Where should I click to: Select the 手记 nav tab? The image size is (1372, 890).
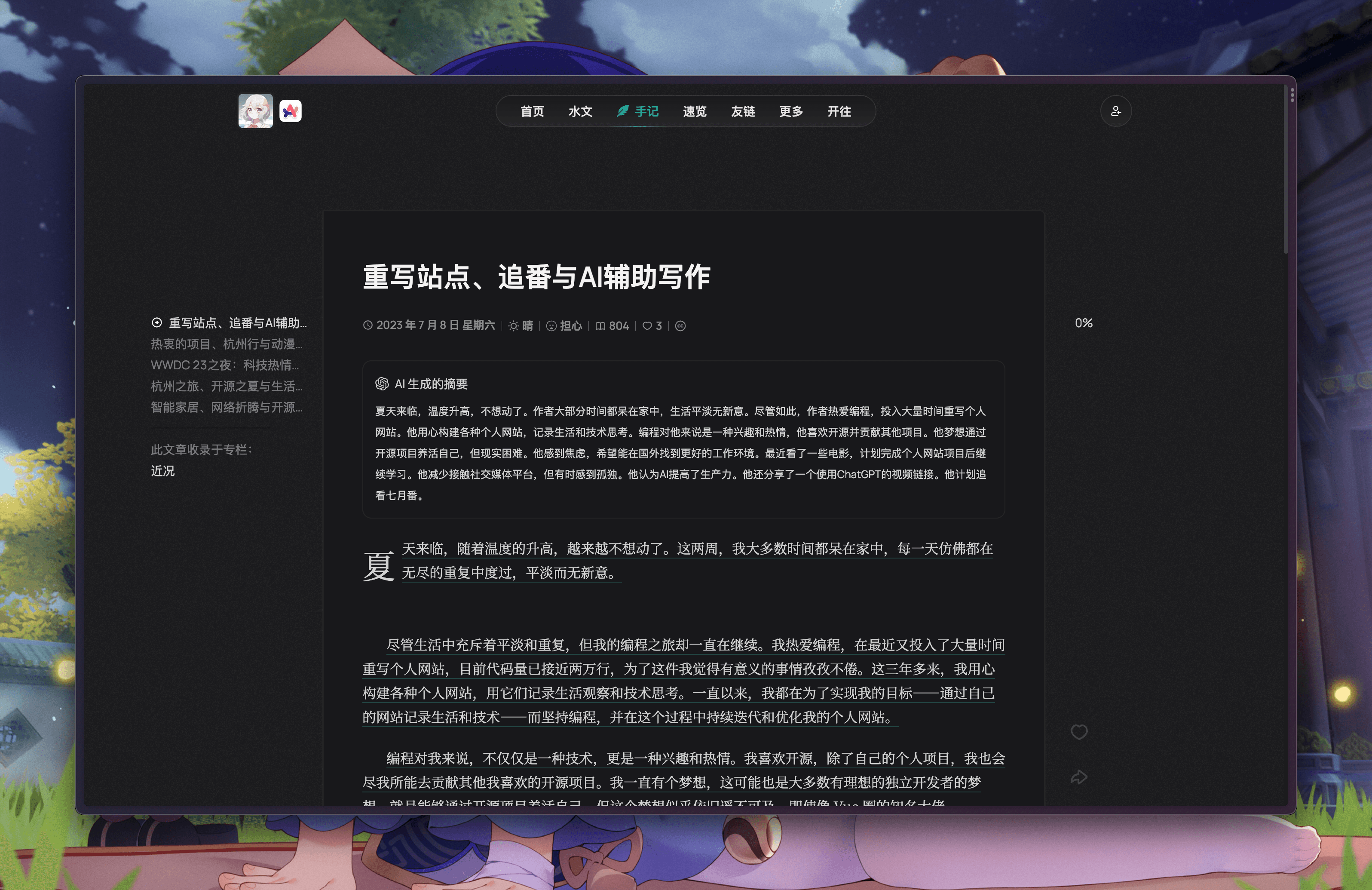coord(637,111)
